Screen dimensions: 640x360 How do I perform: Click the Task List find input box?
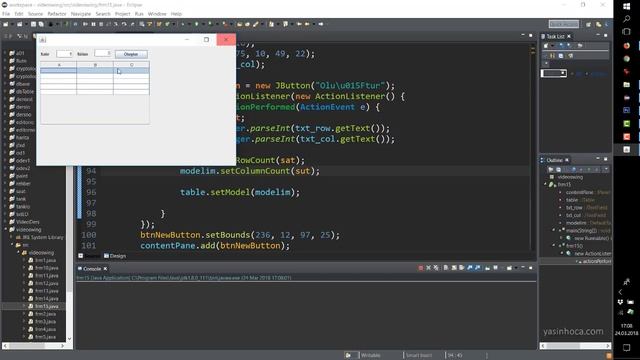pyautogui.click(x=553, y=73)
